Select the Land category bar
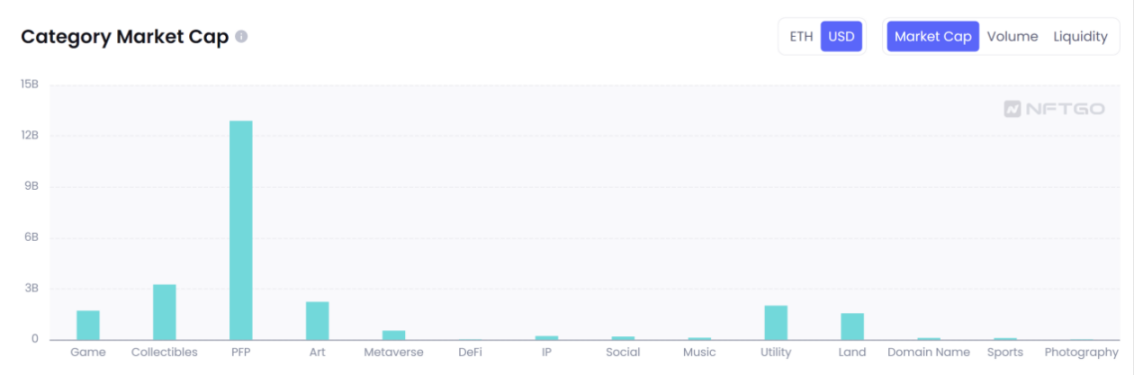The width and height of the screenshot is (1134, 375). 853,327
